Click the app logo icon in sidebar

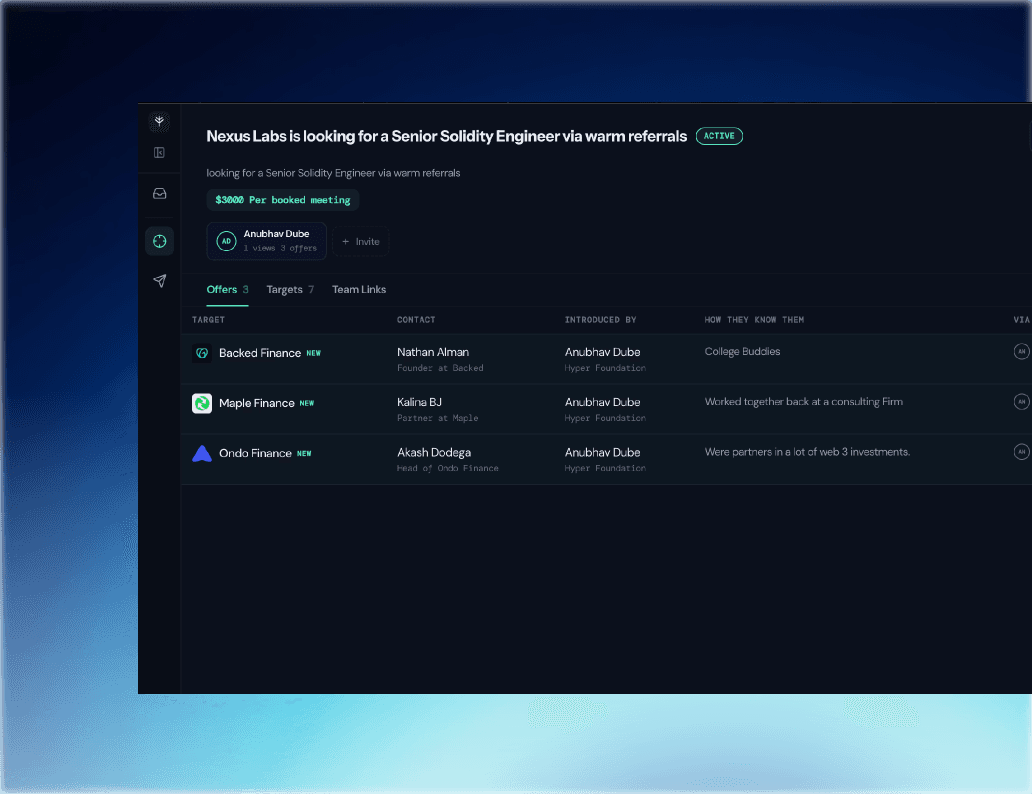click(x=159, y=121)
